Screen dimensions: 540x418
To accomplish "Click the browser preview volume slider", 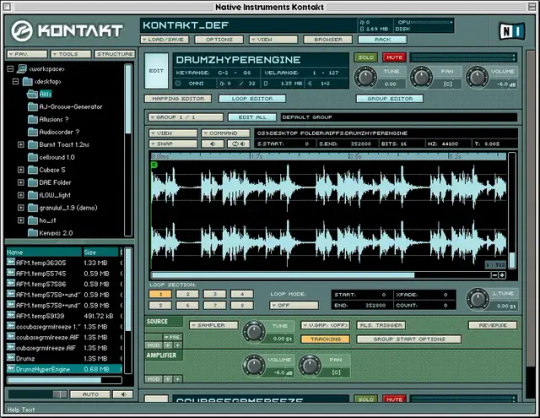I will (x=38, y=394).
